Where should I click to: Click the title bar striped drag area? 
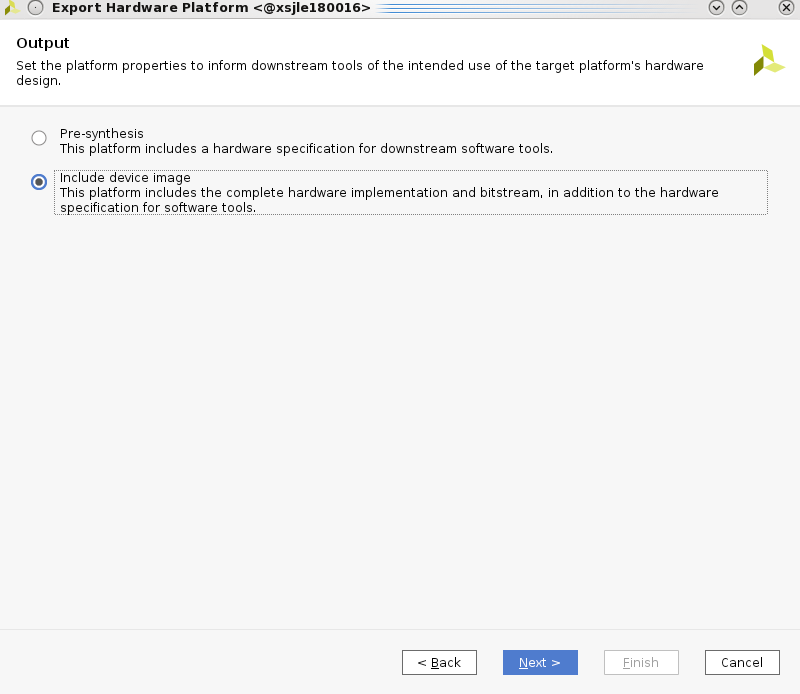click(x=538, y=8)
